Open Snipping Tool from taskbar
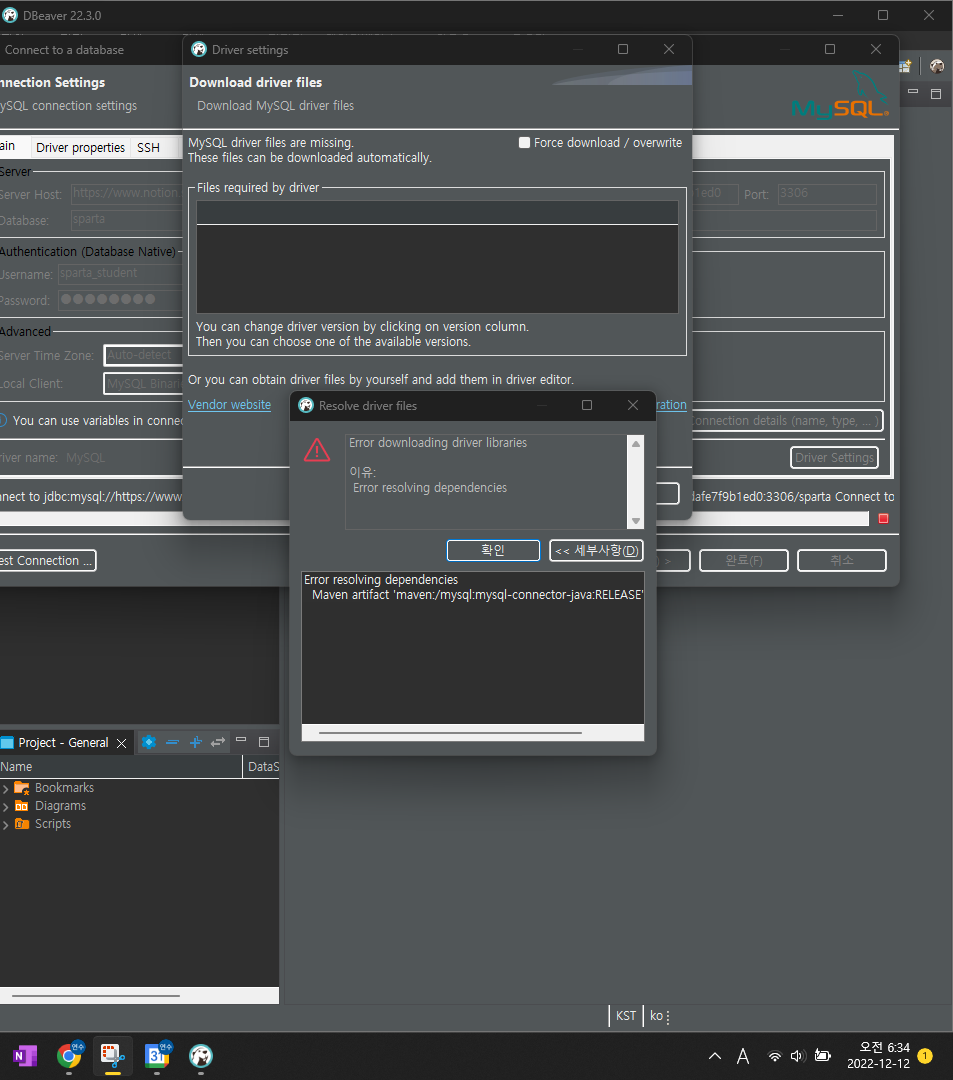The image size is (953, 1080). pyautogui.click(x=113, y=1056)
